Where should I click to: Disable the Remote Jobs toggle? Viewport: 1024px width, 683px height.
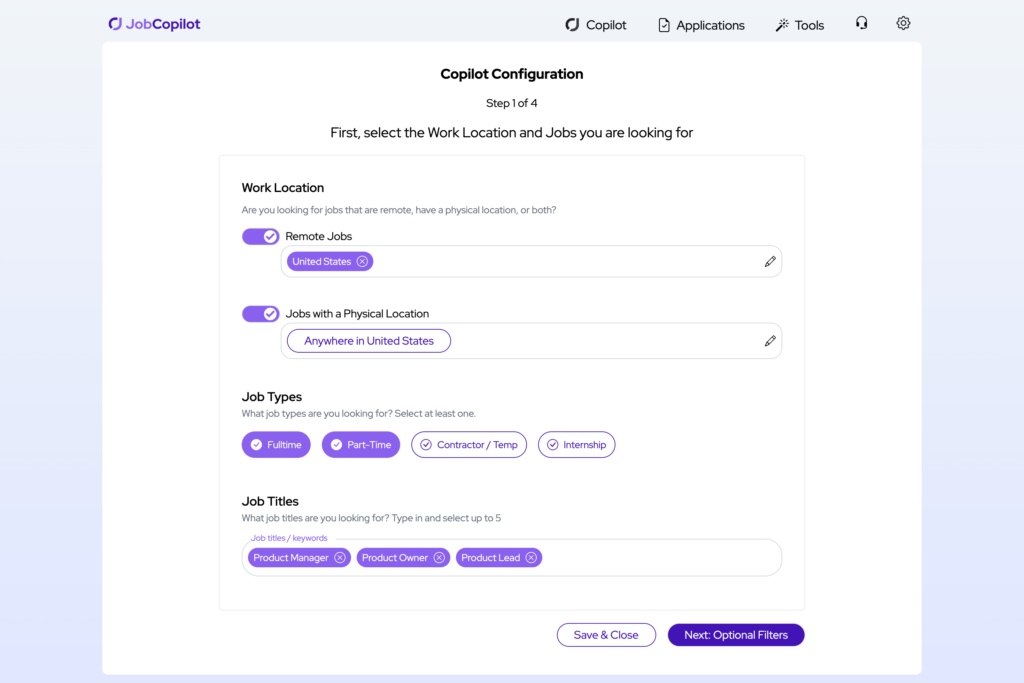[260, 236]
